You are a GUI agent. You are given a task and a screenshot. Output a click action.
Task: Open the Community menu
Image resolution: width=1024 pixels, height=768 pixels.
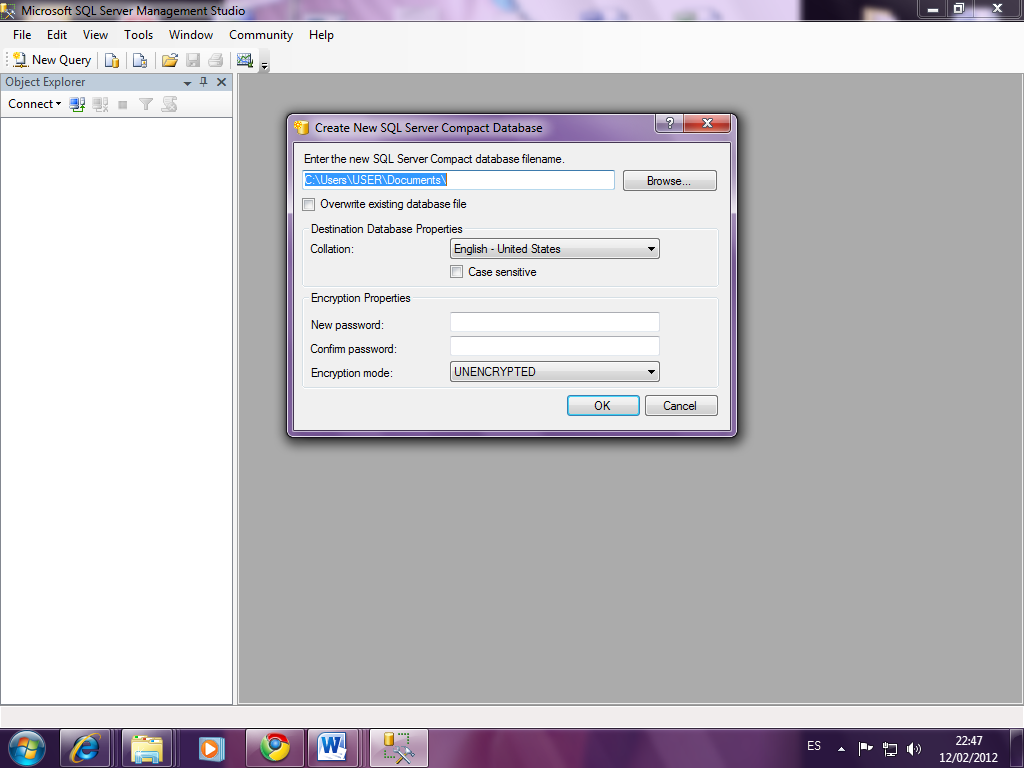point(261,35)
